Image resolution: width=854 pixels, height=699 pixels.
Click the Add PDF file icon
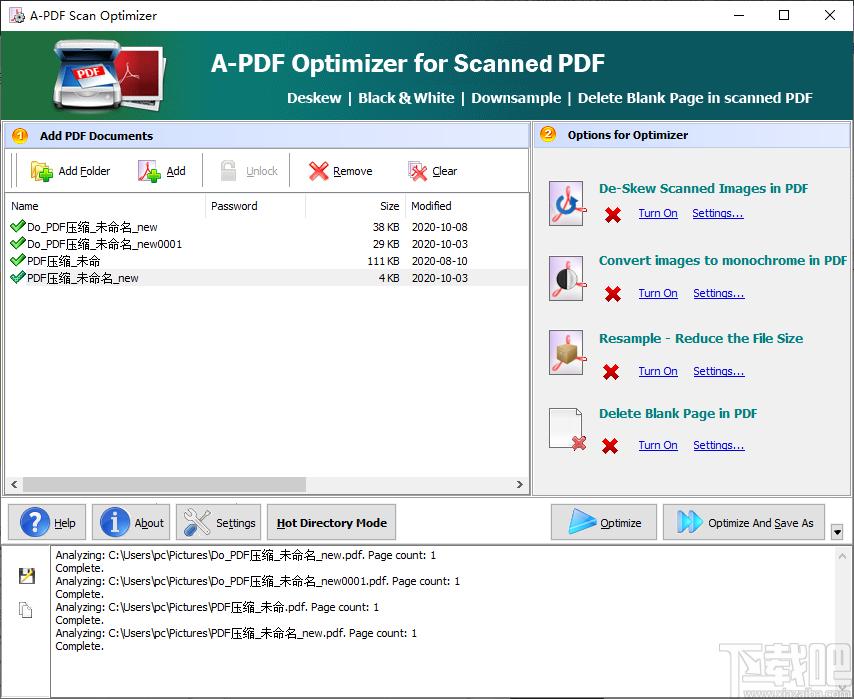(x=149, y=171)
